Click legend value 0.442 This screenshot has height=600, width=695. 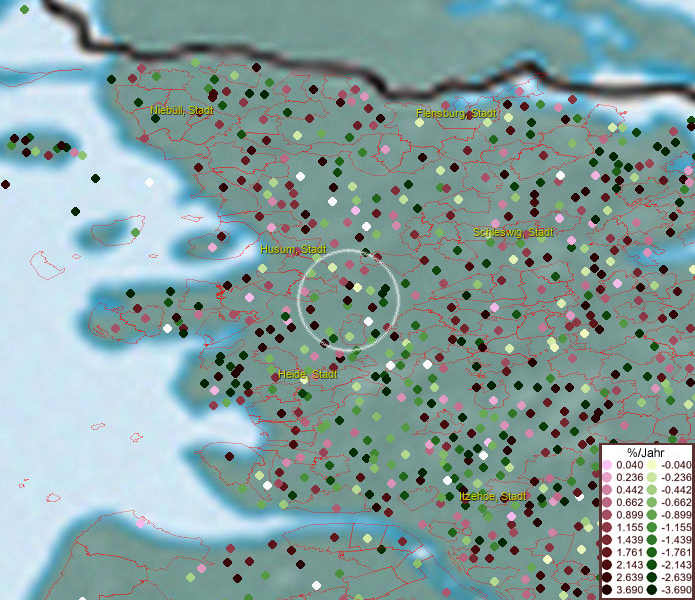[629, 490]
